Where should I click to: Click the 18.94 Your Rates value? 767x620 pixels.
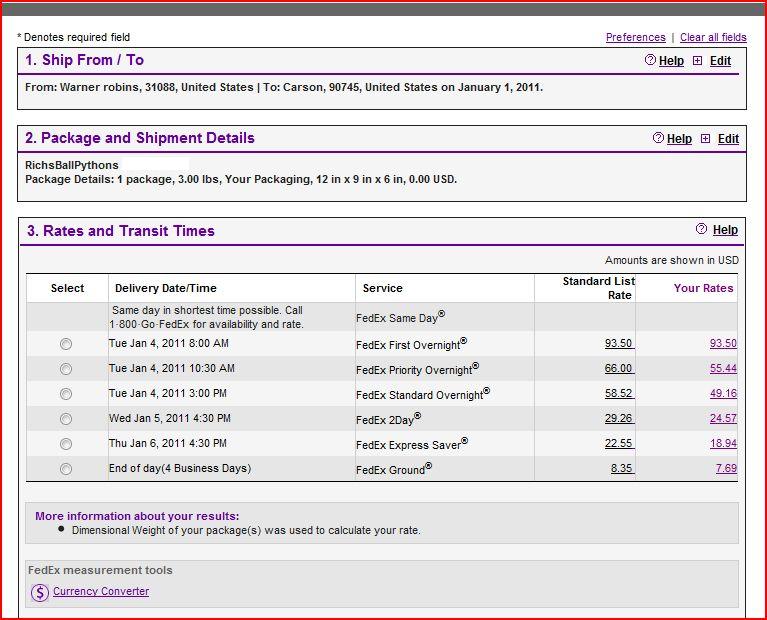click(723, 443)
